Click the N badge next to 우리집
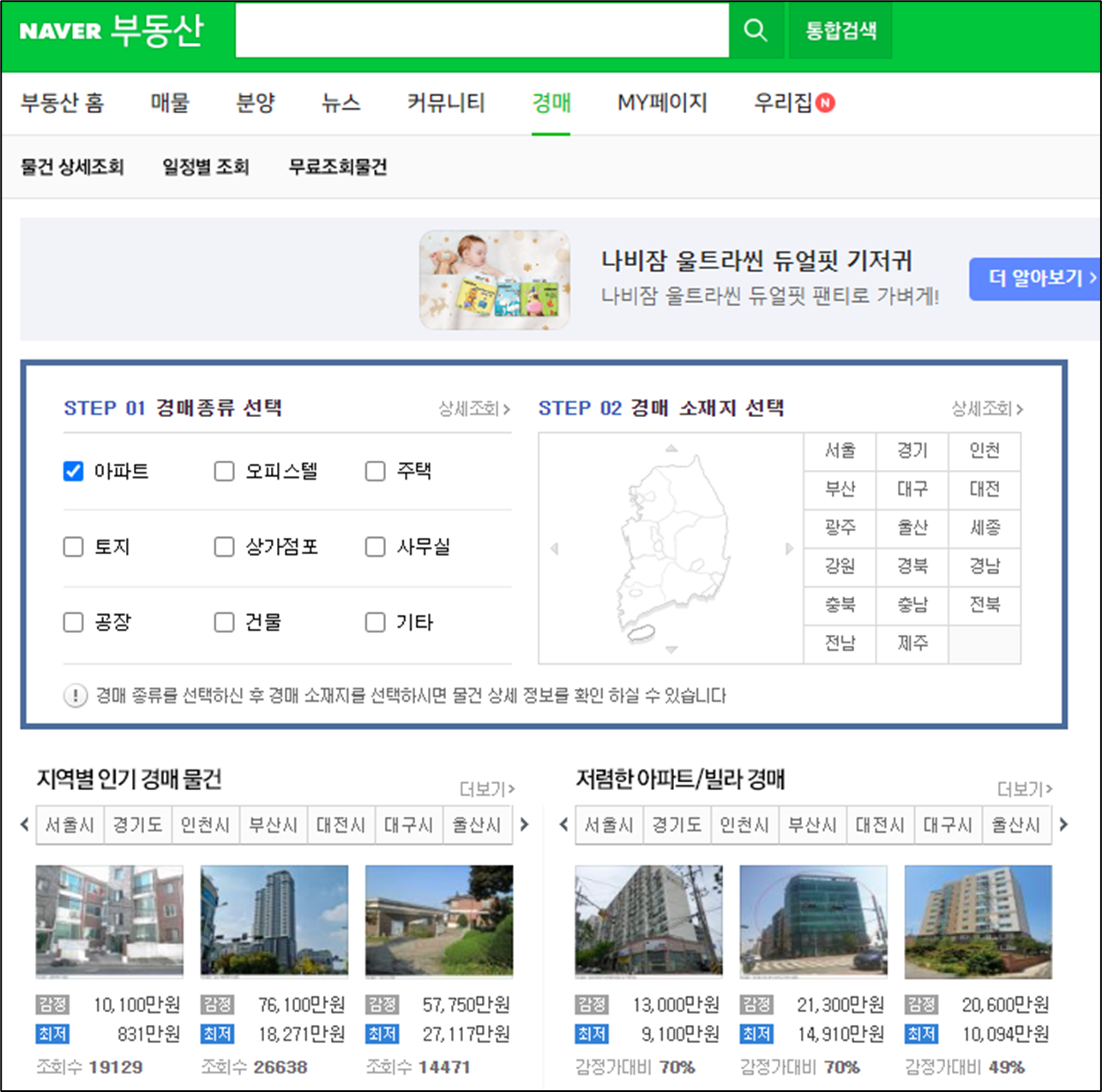The height and width of the screenshot is (1092, 1102). point(824,103)
